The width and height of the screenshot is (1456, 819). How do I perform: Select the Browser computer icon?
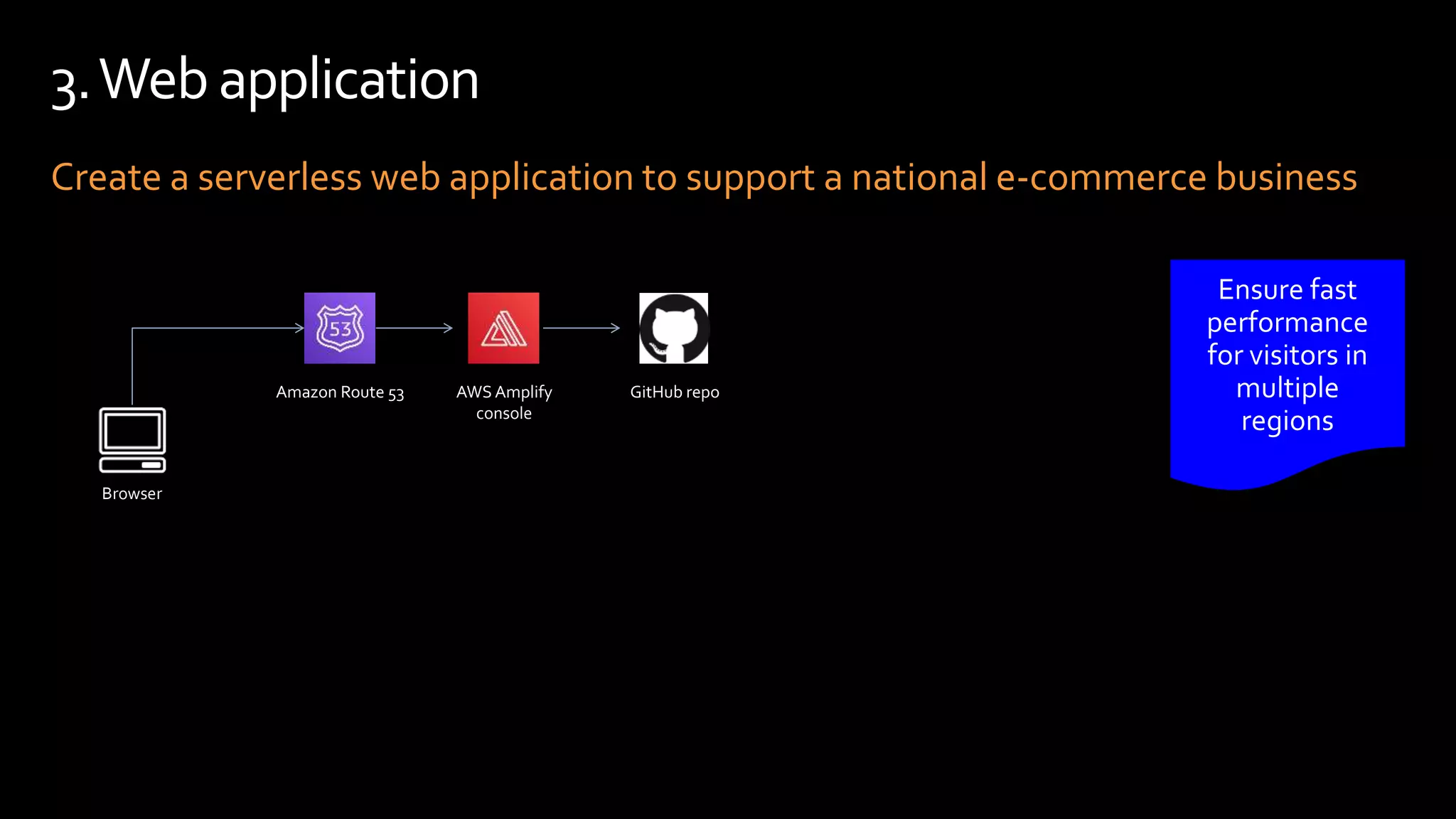pyautogui.click(x=132, y=440)
